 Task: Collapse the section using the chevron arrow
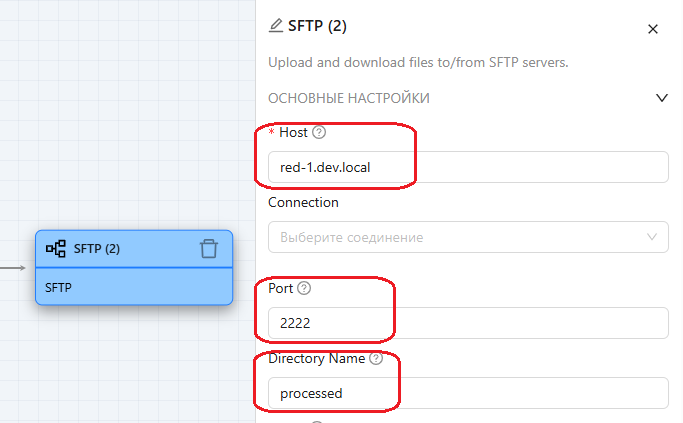(x=660, y=98)
